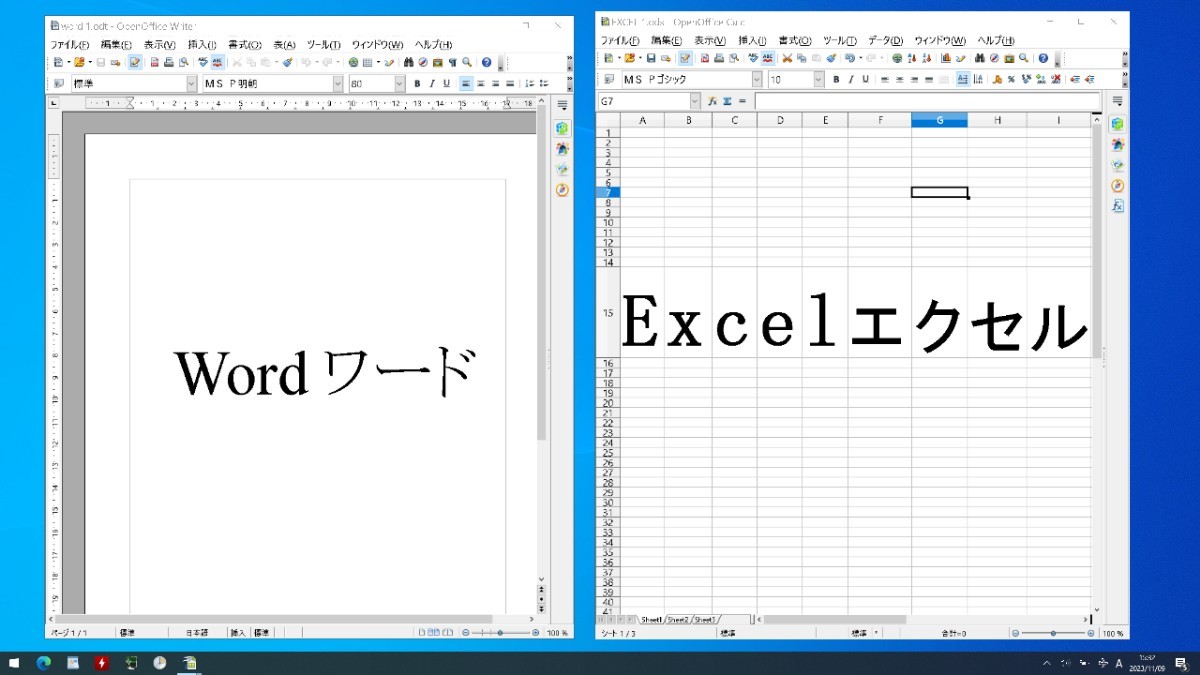The width and height of the screenshot is (1200, 675).
Task: Open Calc's 挿入(I) menu
Action: 750,41
